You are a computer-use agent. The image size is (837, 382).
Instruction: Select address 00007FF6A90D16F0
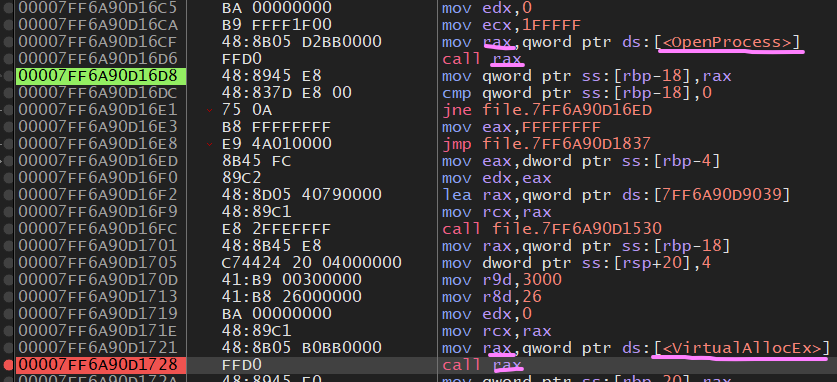[x=98, y=178]
